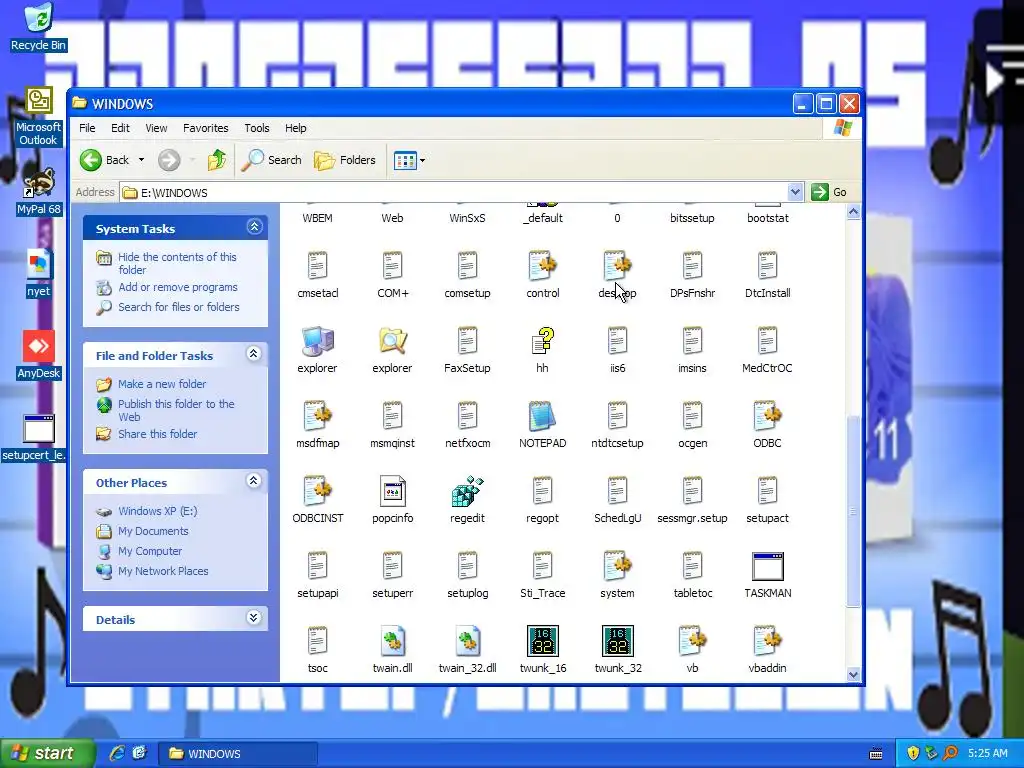The height and width of the screenshot is (768, 1024).
Task: Select the popcinfo file icon
Action: coord(392,491)
